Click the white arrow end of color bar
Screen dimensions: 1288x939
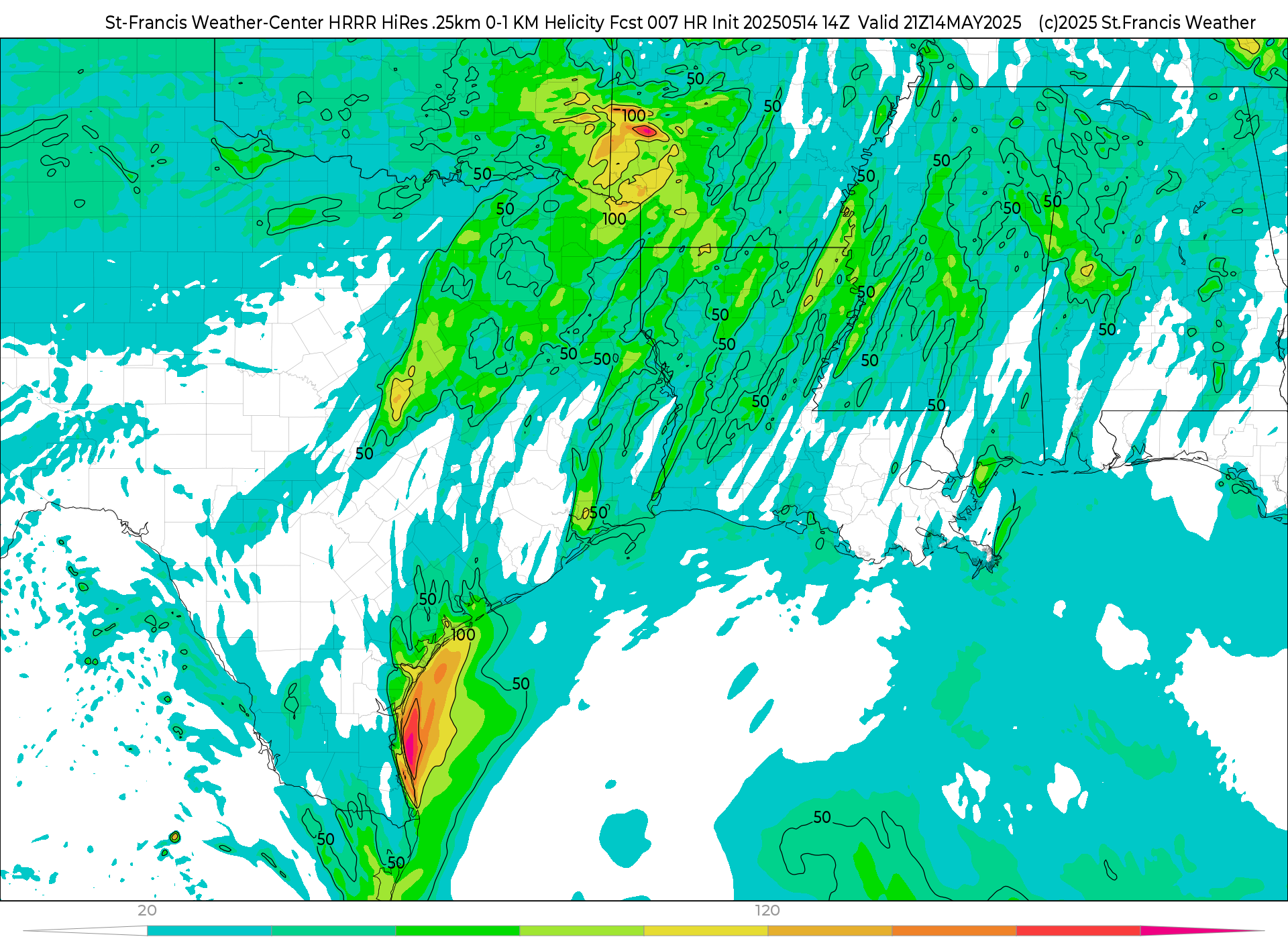85,931
